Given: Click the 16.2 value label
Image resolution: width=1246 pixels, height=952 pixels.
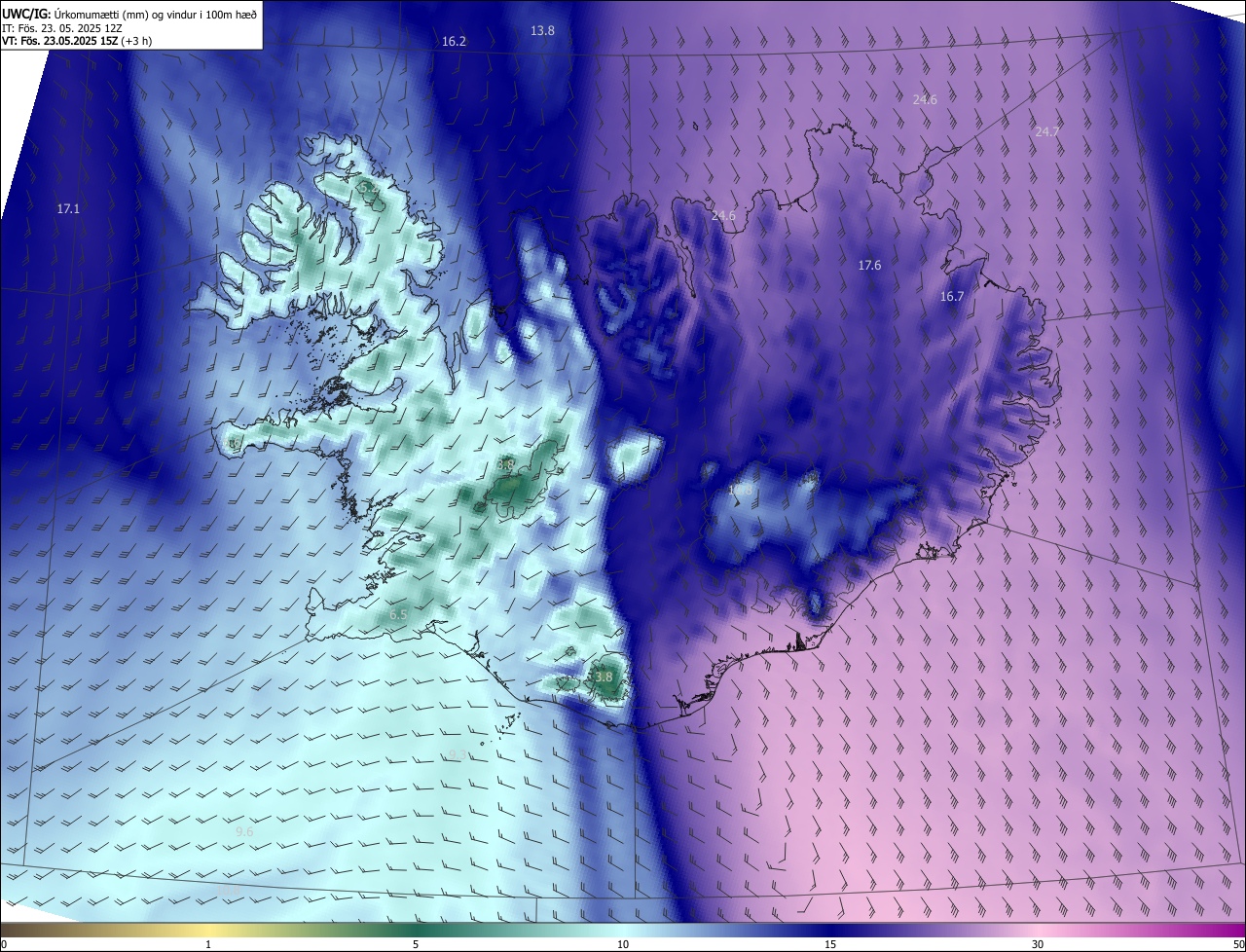Looking at the screenshot, I should [x=454, y=42].
